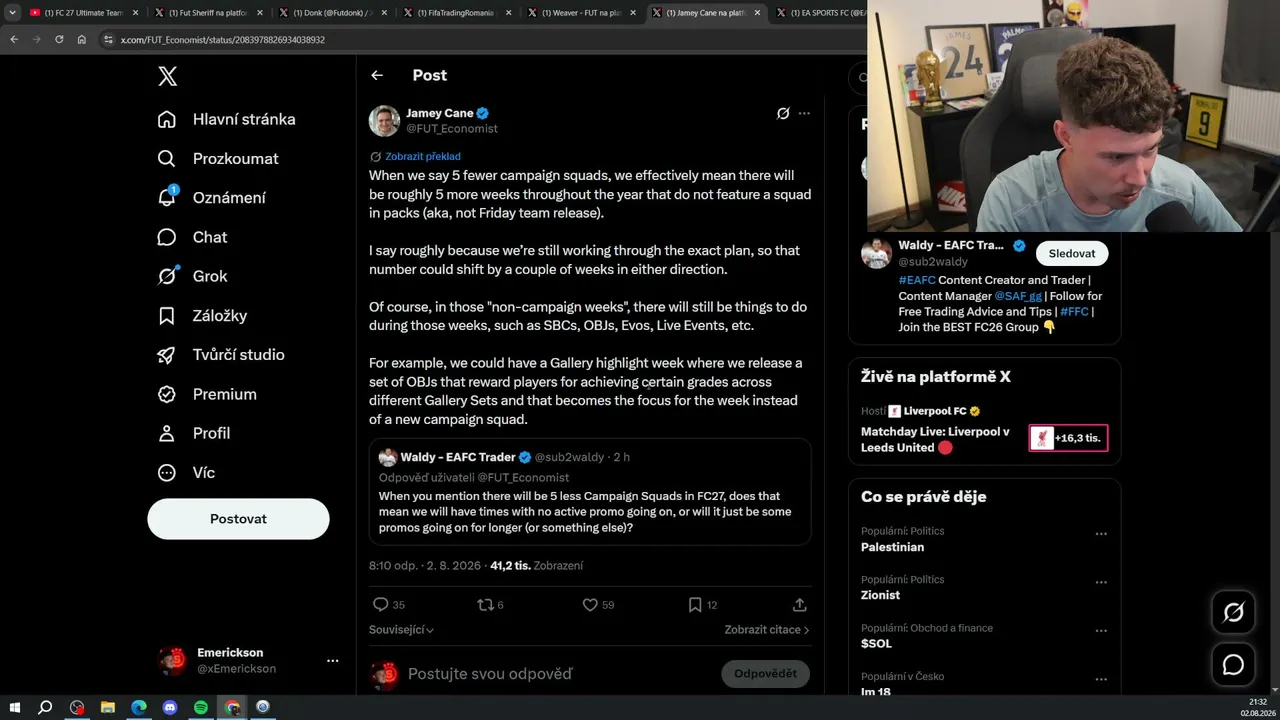Viewport: 1280px width, 720px height.
Task: Open Waldy's quoted post @sub2waldy handle
Action: click(570, 457)
